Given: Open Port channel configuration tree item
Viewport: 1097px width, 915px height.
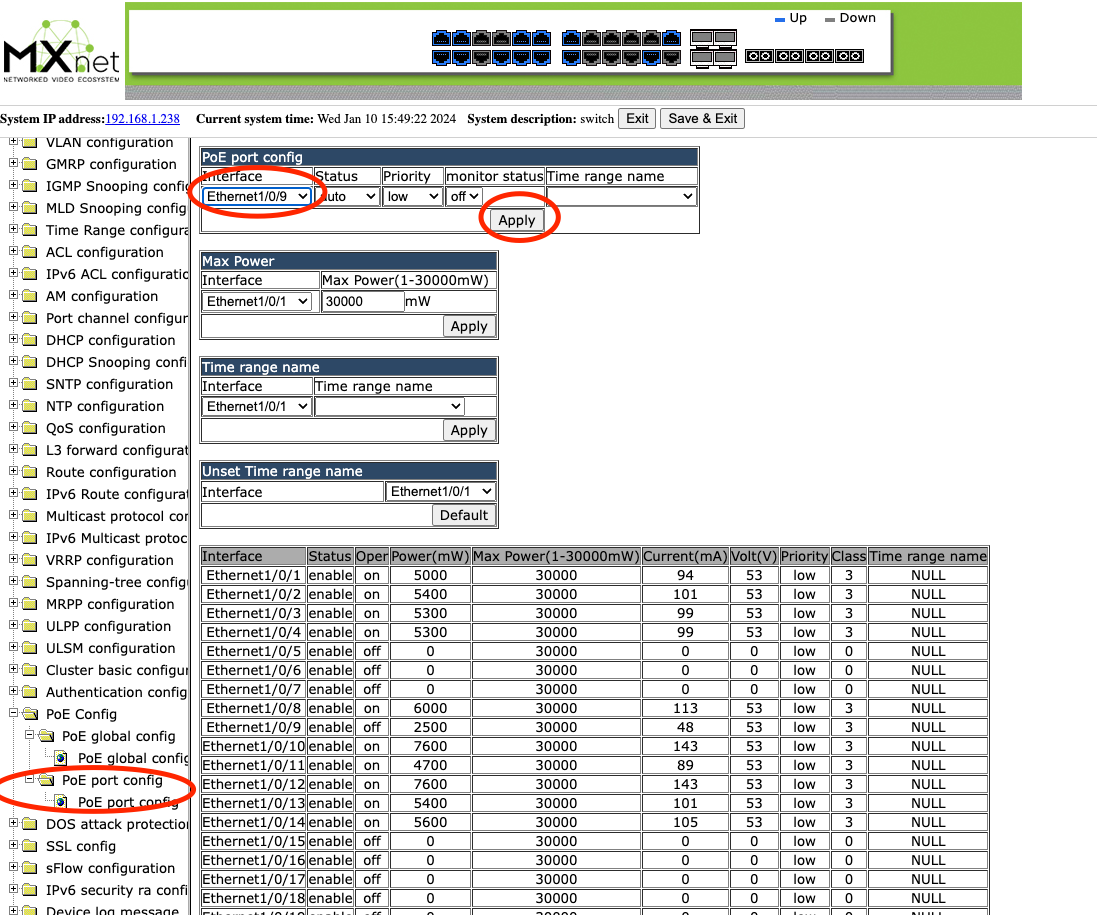Looking at the screenshot, I should (x=118, y=318).
